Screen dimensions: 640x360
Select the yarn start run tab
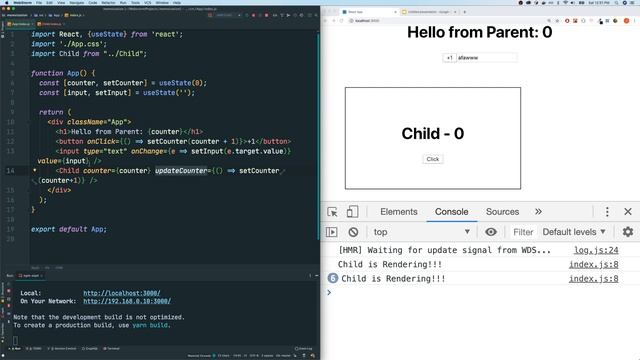point(30,276)
